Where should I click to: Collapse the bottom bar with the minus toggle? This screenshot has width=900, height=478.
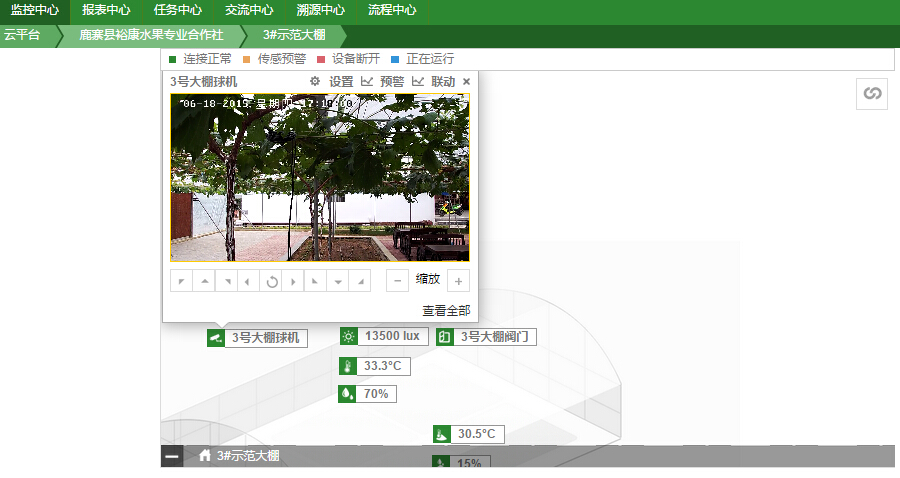click(172, 456)
